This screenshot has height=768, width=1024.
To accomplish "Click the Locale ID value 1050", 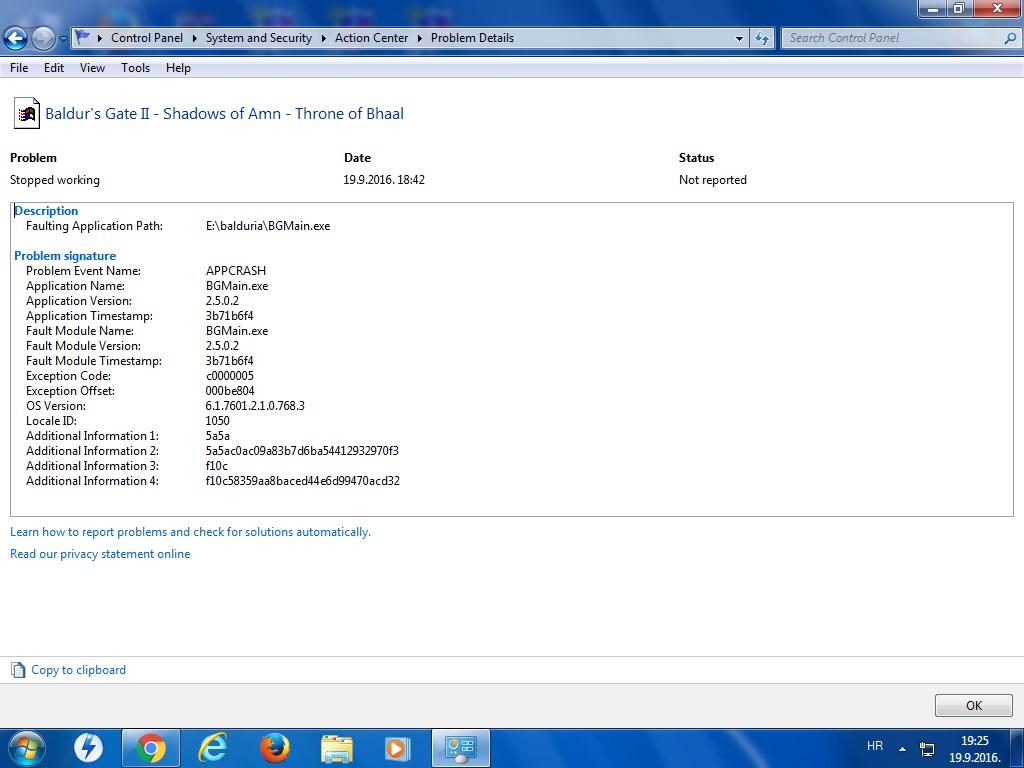I will point(217,421).
